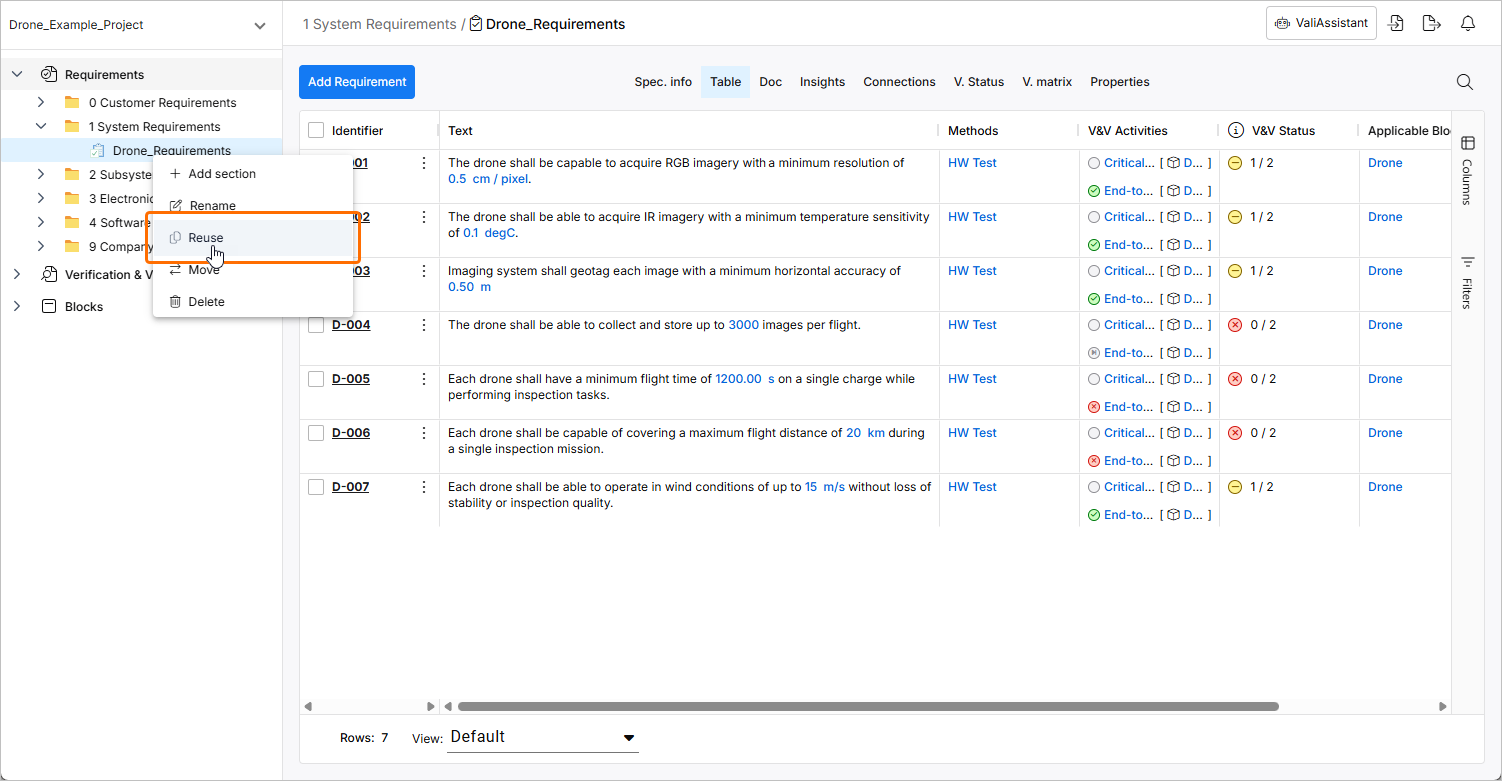Click the export file icon
Viewport: 1502px width, 781px height.
point(1432,24)
